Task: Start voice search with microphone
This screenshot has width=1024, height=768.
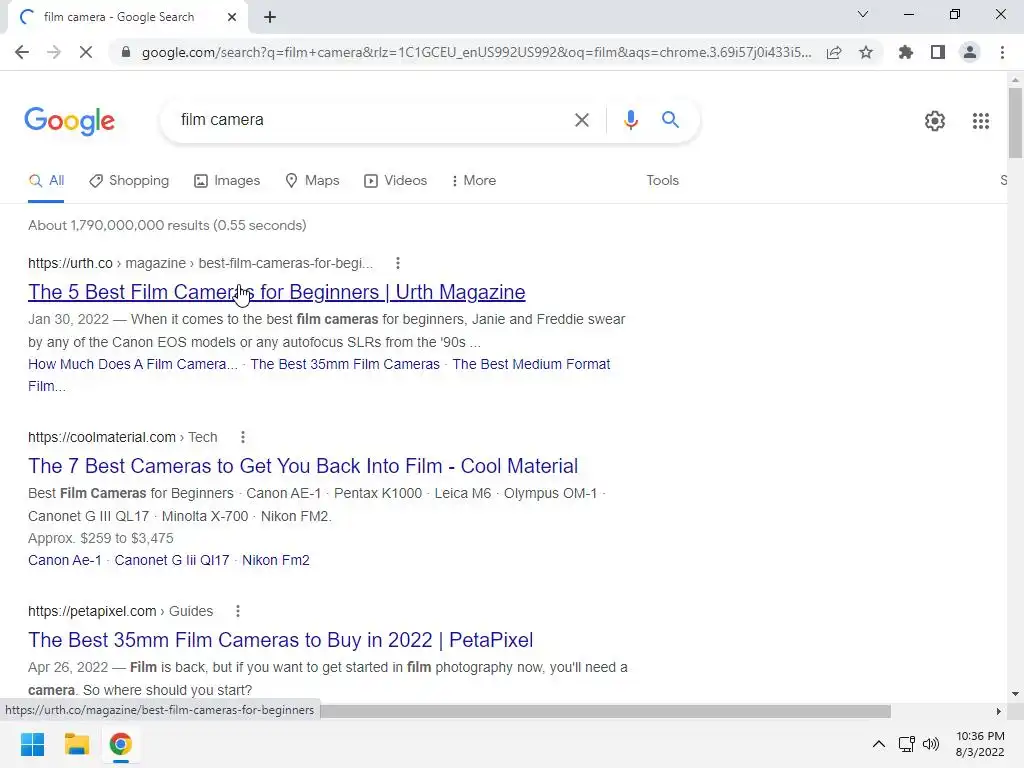Action: (630, 120)
